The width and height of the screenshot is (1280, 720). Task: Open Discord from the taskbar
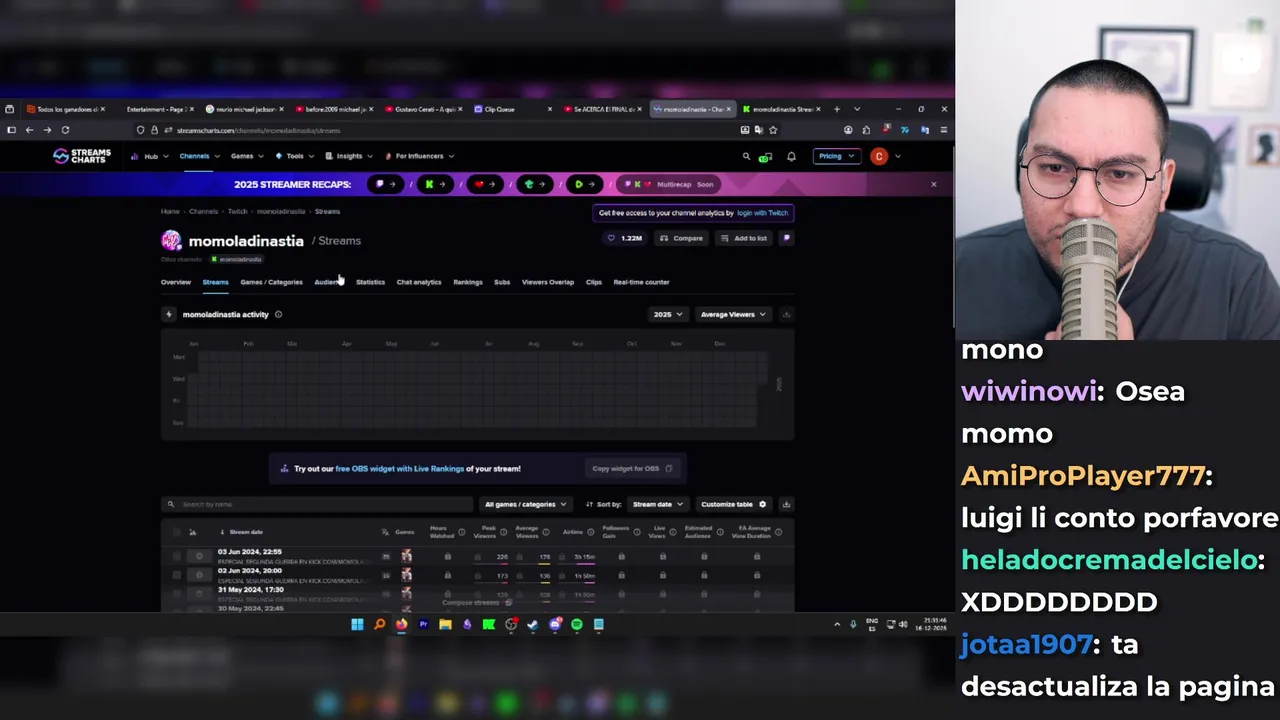coord(555,624)
